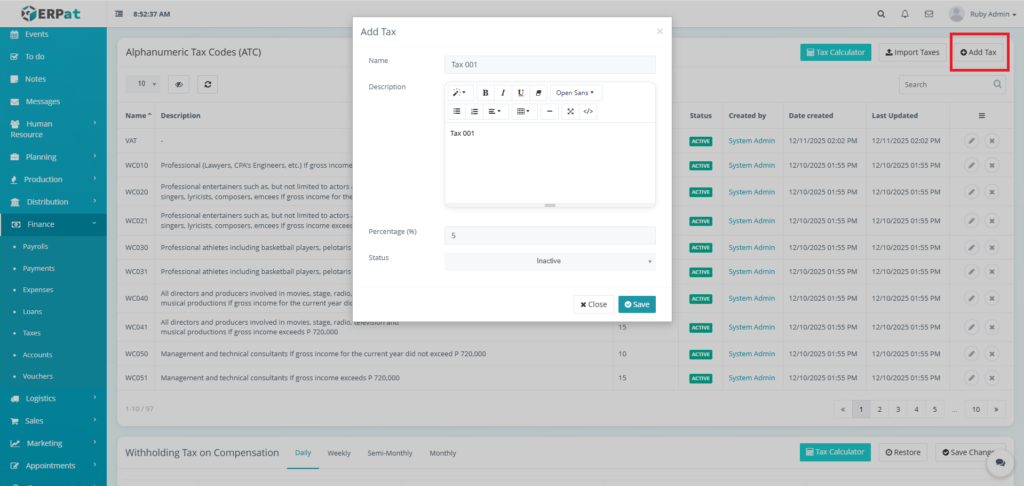1024x486 pixels.
Task: Toggle fullscreen editor mode
Action: pyautogui.click(x=570, y=112)
